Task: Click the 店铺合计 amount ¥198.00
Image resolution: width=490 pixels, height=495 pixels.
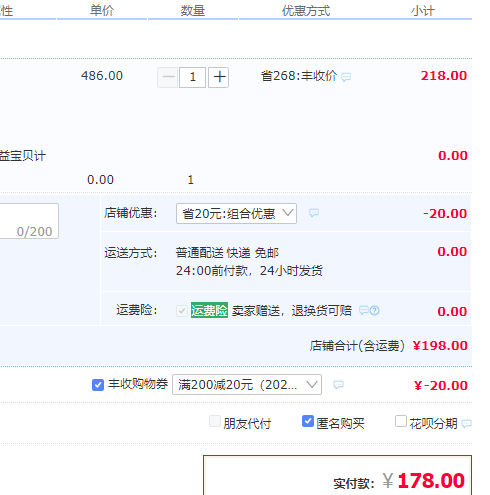Action: 440,346
